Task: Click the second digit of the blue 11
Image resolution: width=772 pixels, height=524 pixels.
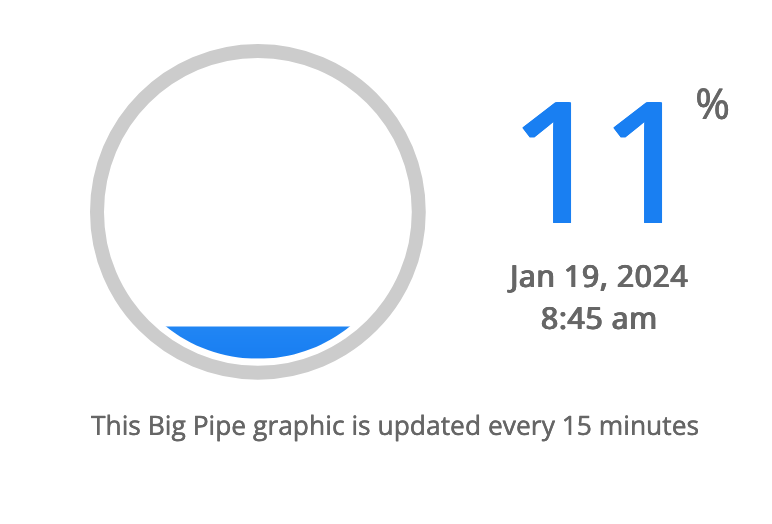Action: (637, 160)
